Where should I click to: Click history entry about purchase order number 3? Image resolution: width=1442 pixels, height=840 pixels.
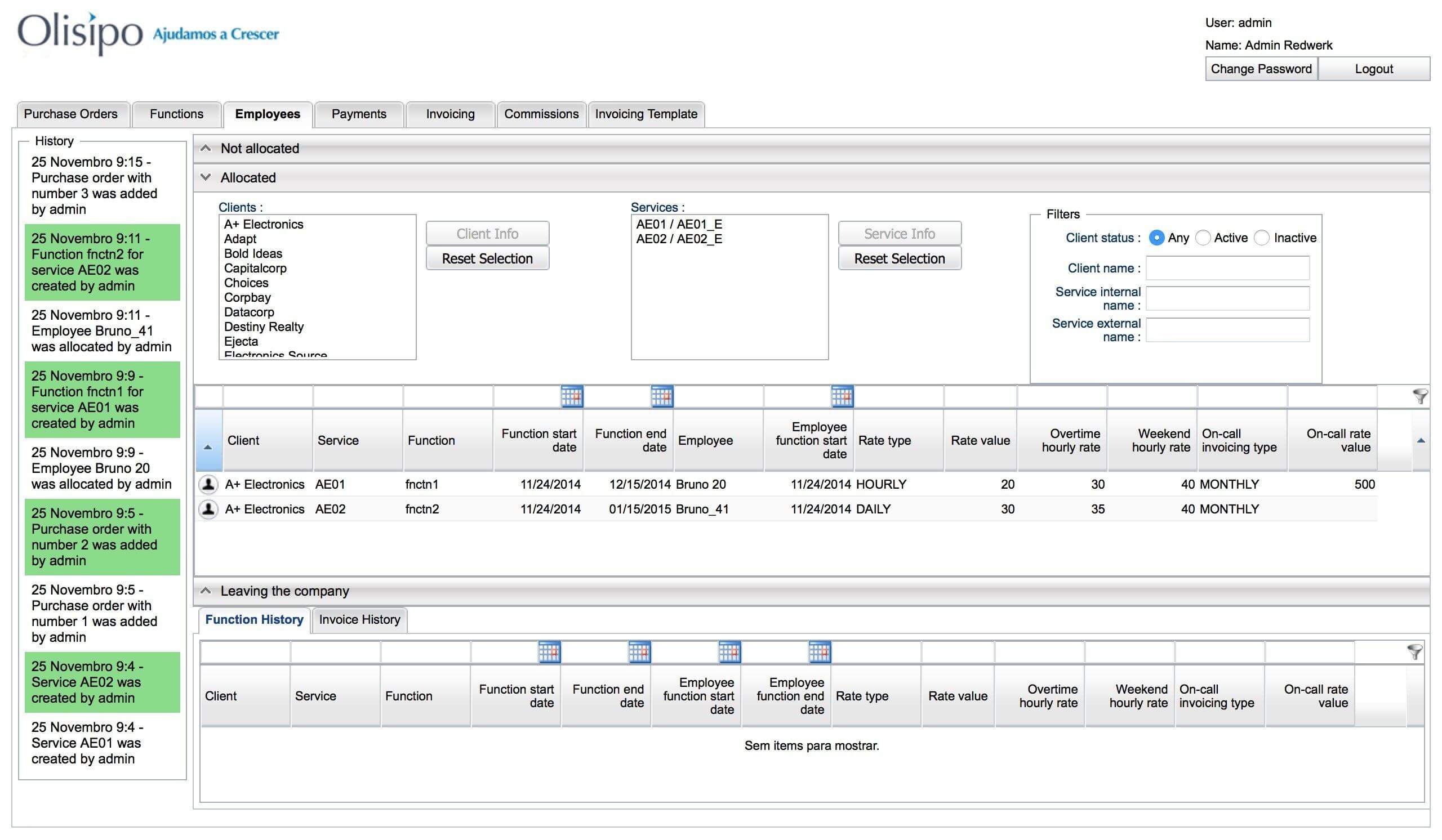pos(103,186)
